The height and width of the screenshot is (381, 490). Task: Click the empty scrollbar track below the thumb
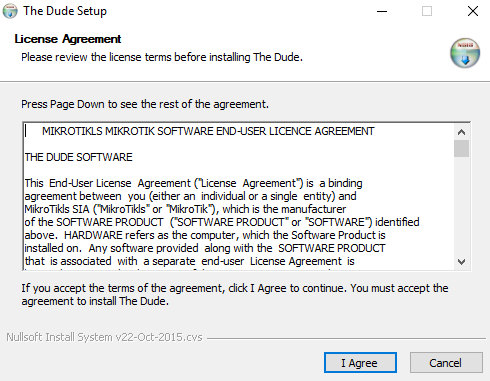(x=461, y=205)
